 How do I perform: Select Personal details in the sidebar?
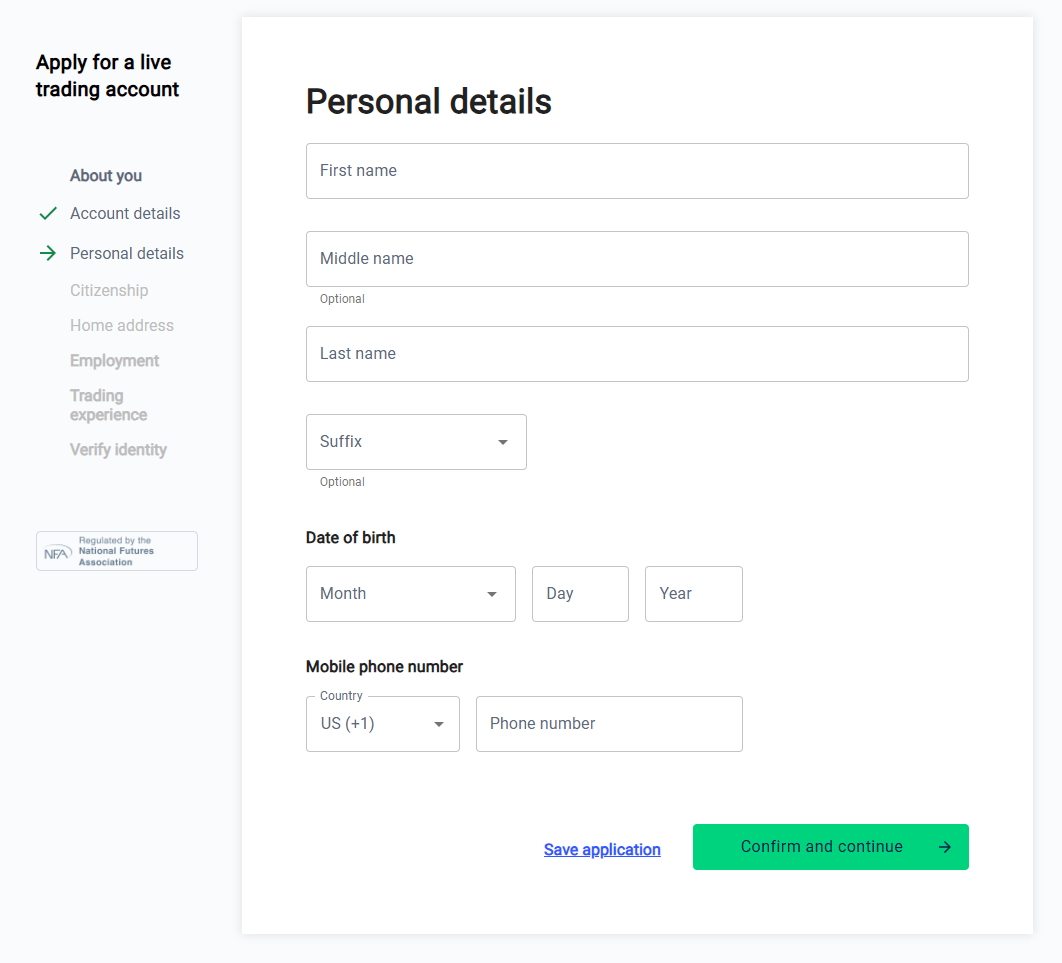tap(127, 253)
